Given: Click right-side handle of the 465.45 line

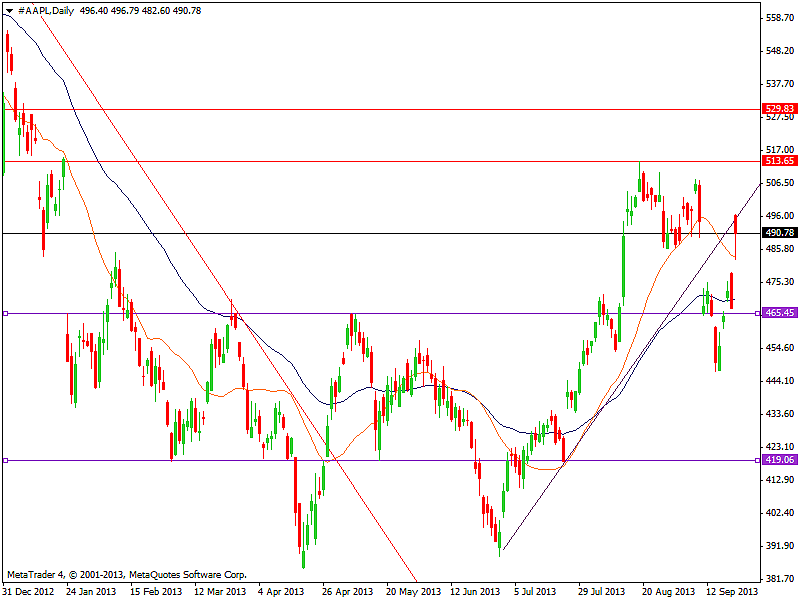Looking at the screenshot, I should pyautogui.click(x=757, y=313).
